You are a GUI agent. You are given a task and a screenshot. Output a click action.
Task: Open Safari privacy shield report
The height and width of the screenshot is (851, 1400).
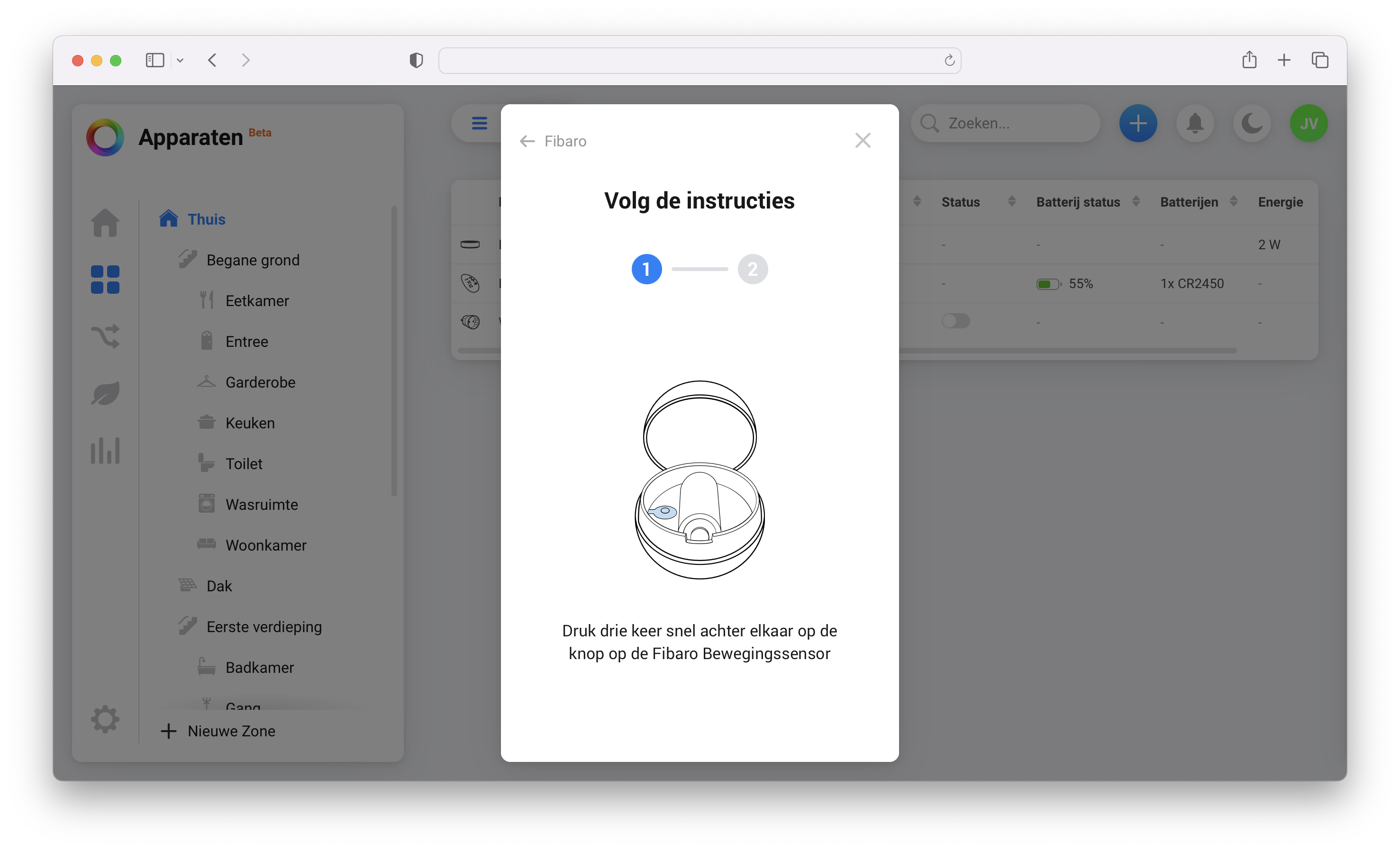coord(416,60)
